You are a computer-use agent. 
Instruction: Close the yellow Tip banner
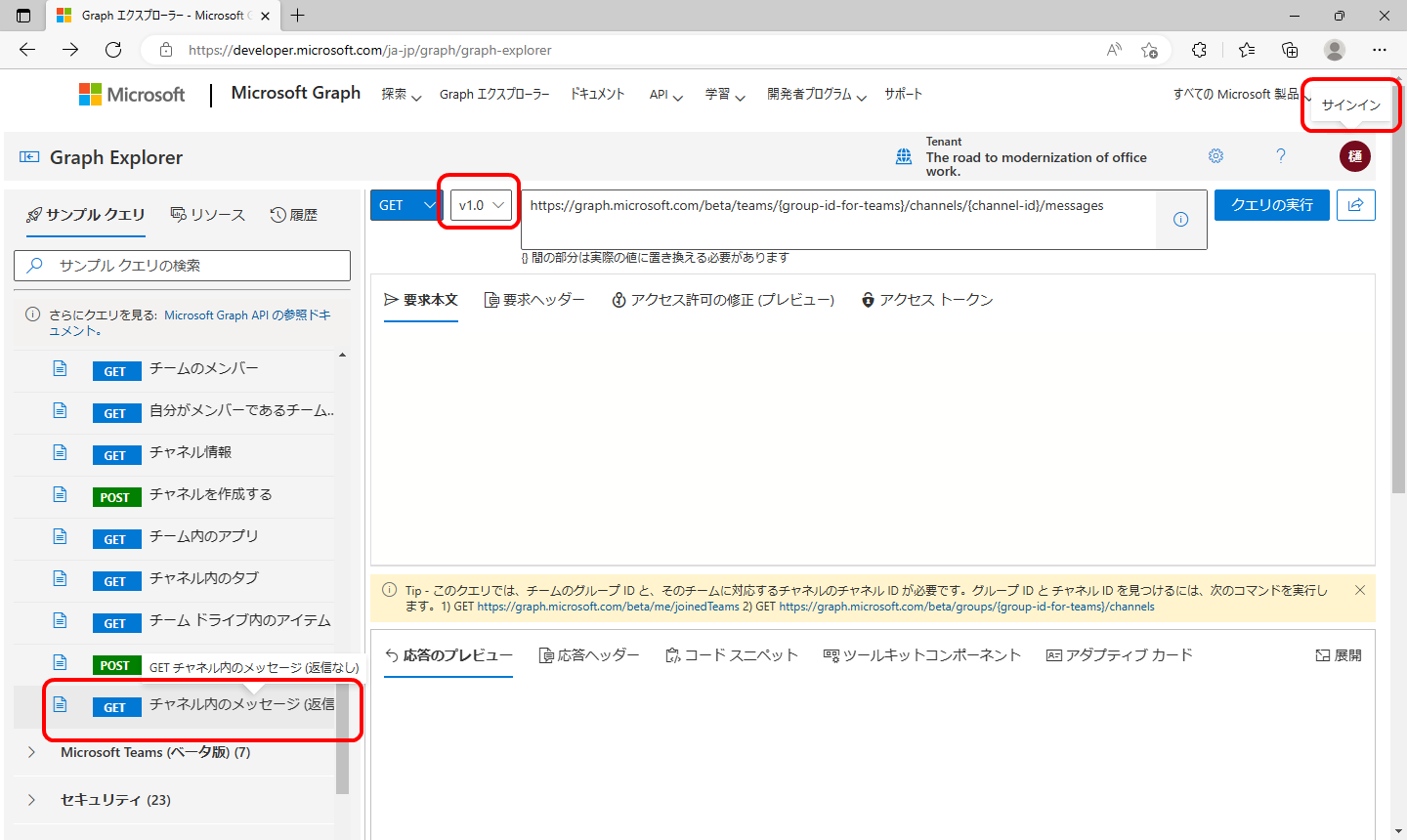[x=1360, y=590]
